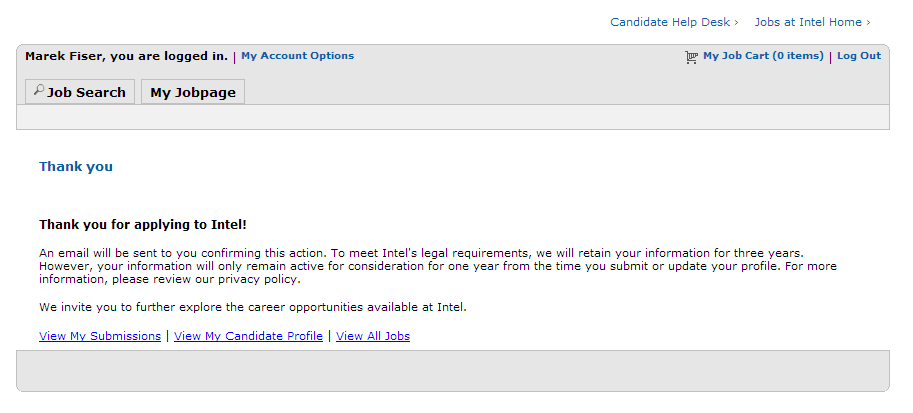913x413 pixels.
Task: Click the arrow after Jobs at Intel Home
Action: tap(868, 22)
